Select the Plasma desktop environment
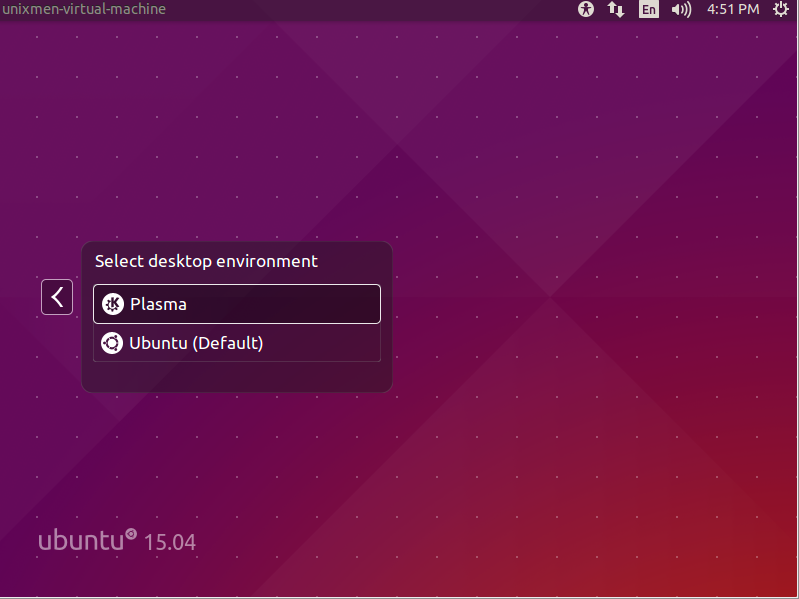The image size is (799, 599). (x=237, y=304)
